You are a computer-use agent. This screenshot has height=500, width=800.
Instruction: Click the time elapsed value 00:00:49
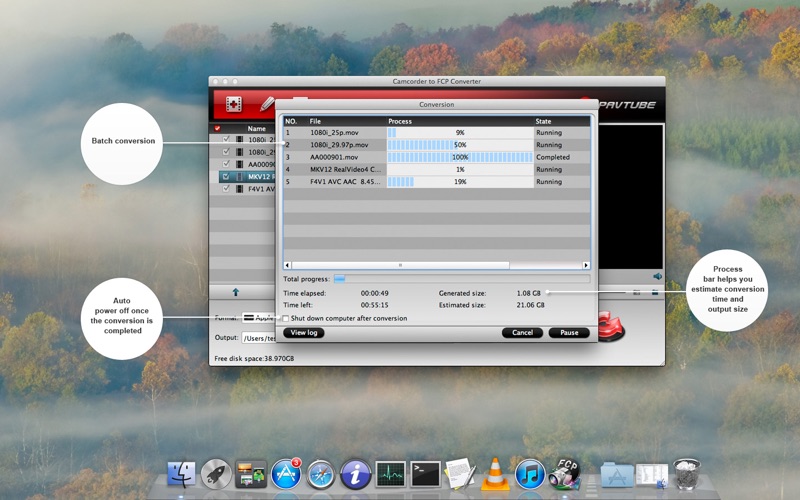(x=374, y=293)
